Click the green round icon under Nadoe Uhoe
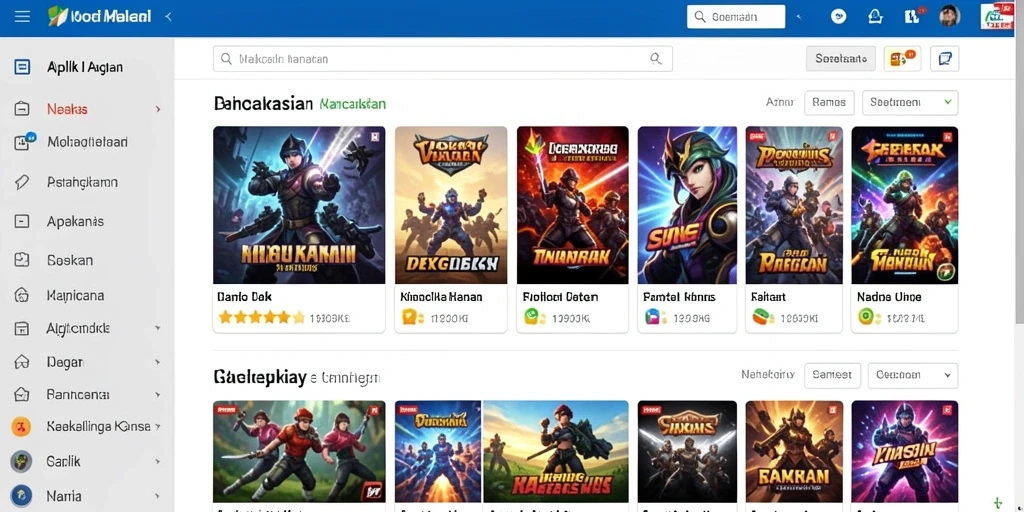1024x512 pixels. [868, 317]
